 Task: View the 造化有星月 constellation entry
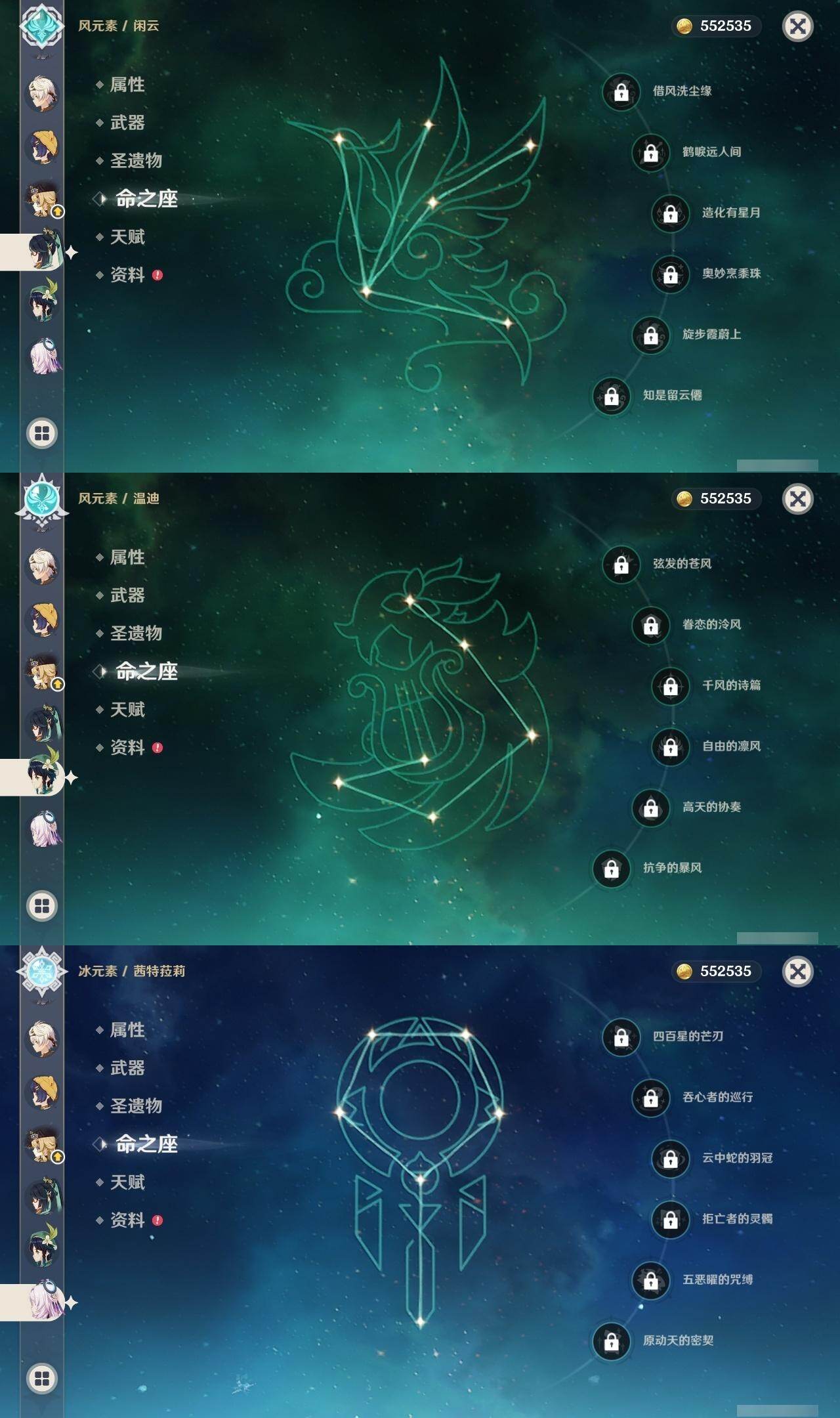706,213
